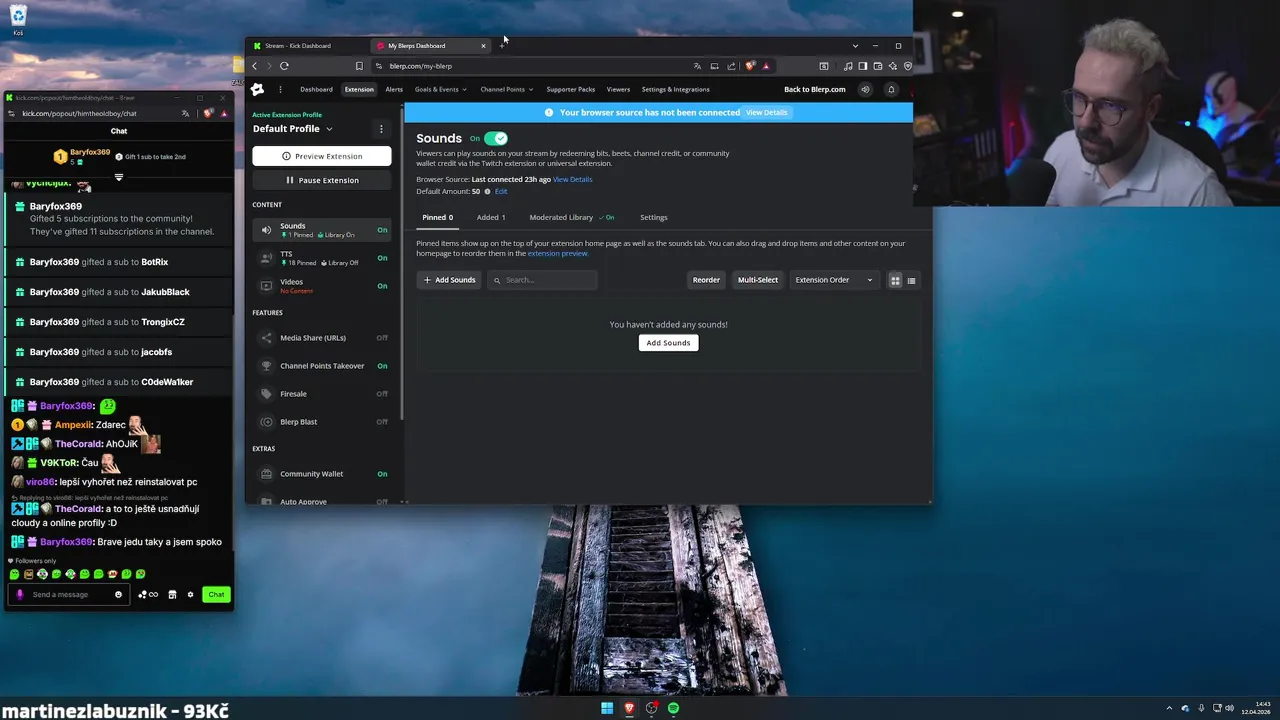Screen dimensions: 1280x720
Task: Open the Recycle Bin desktop icon
Action: [18, 18]
